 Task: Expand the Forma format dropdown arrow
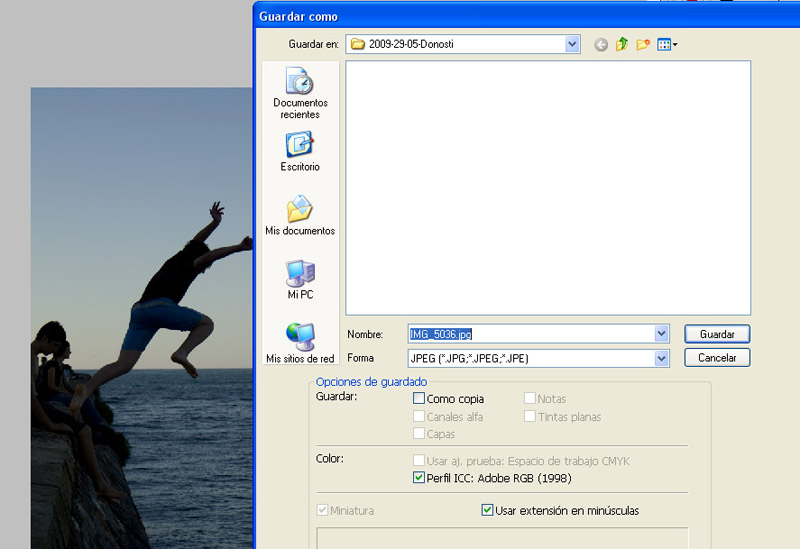pyautogui.click(x=661, y=359)
